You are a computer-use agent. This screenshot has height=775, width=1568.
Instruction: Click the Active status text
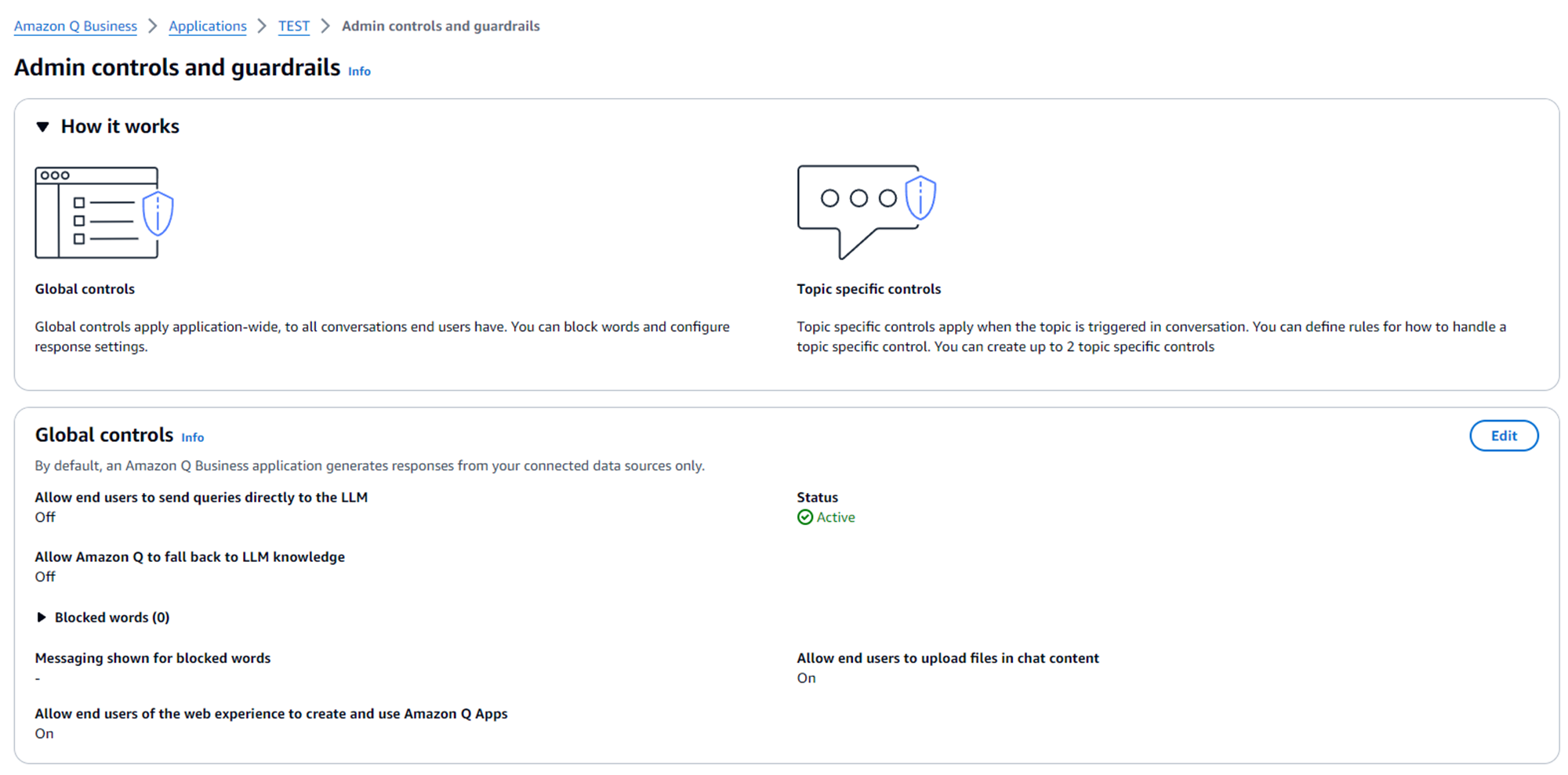(x=836, y=517)
